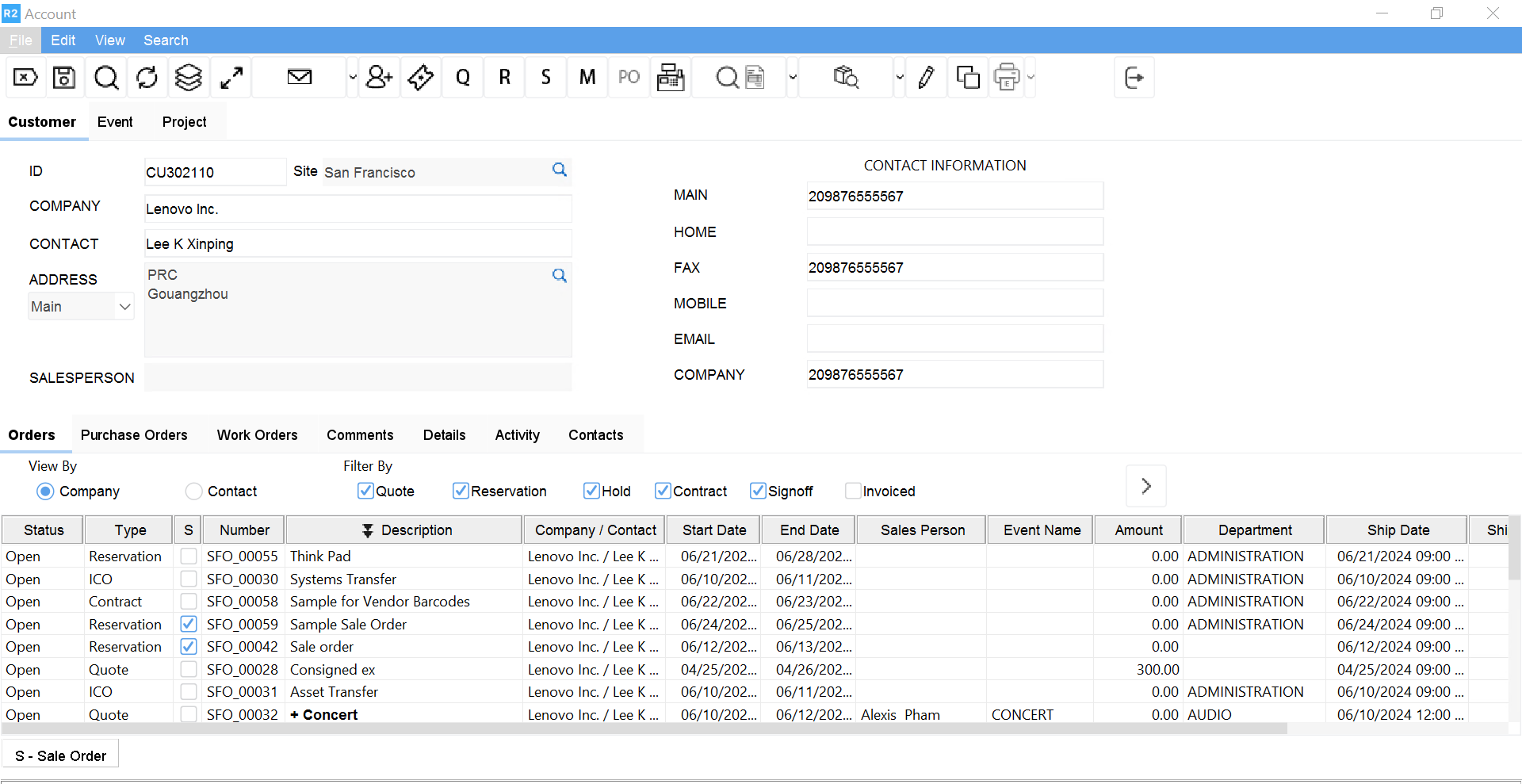Select the Contact view radio button
1522x784 pixels.
click(194, 491)
